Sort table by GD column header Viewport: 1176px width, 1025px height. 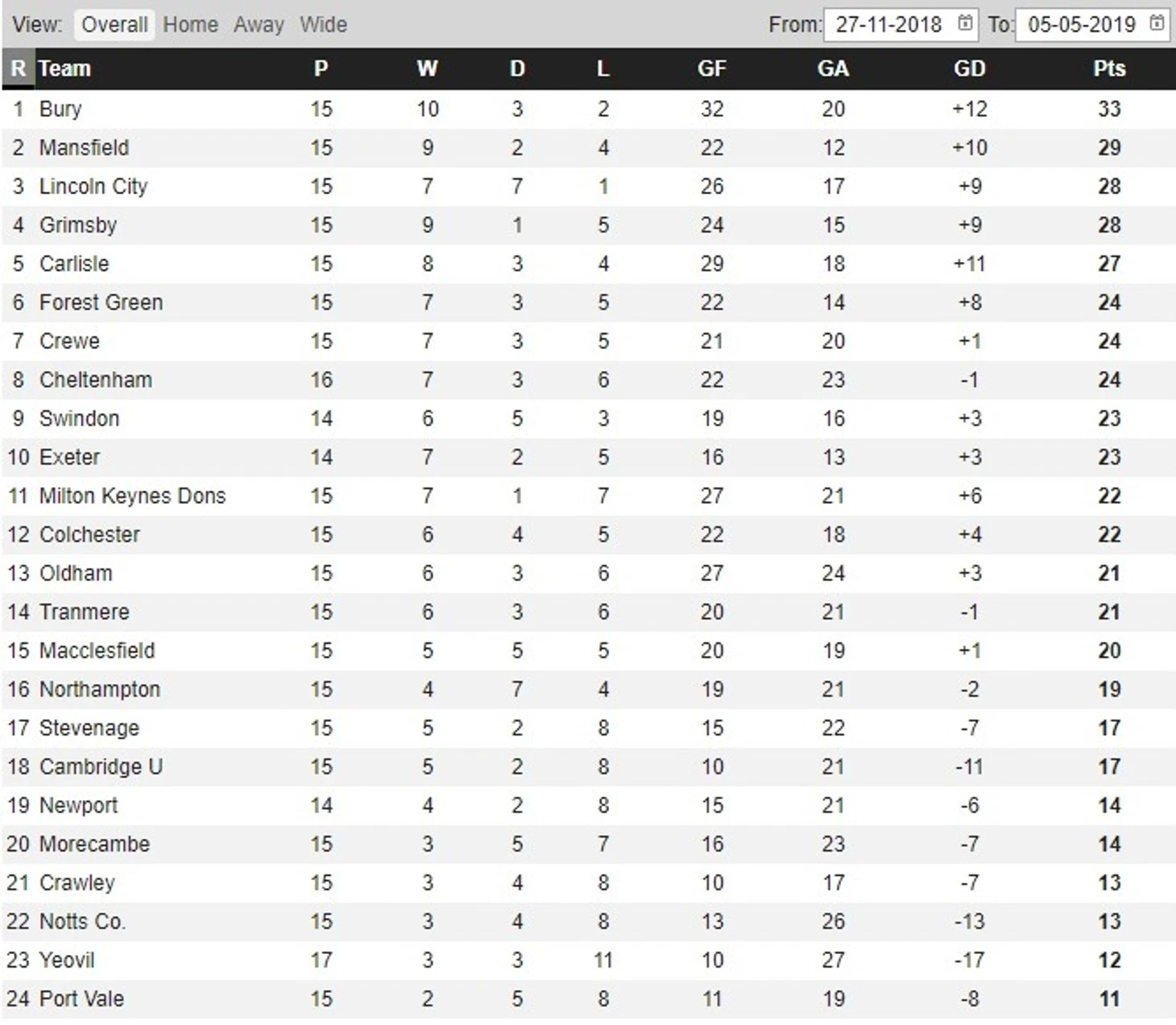pyautogui.click(x=969, y=68)
